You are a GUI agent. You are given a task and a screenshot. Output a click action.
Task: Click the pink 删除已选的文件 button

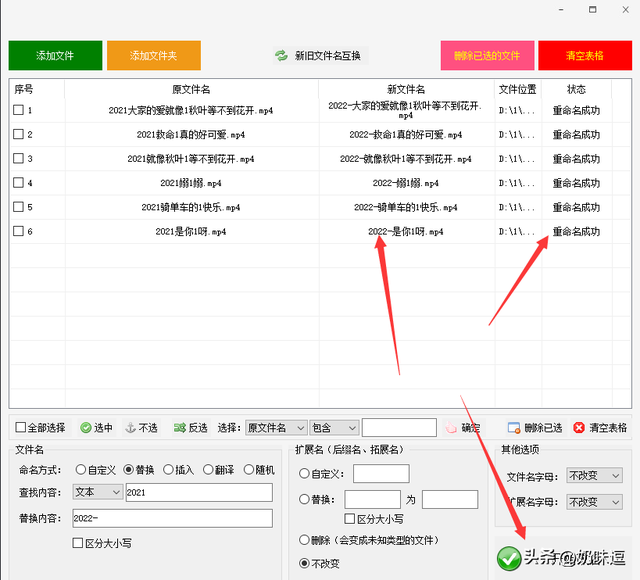pos(487,56)
